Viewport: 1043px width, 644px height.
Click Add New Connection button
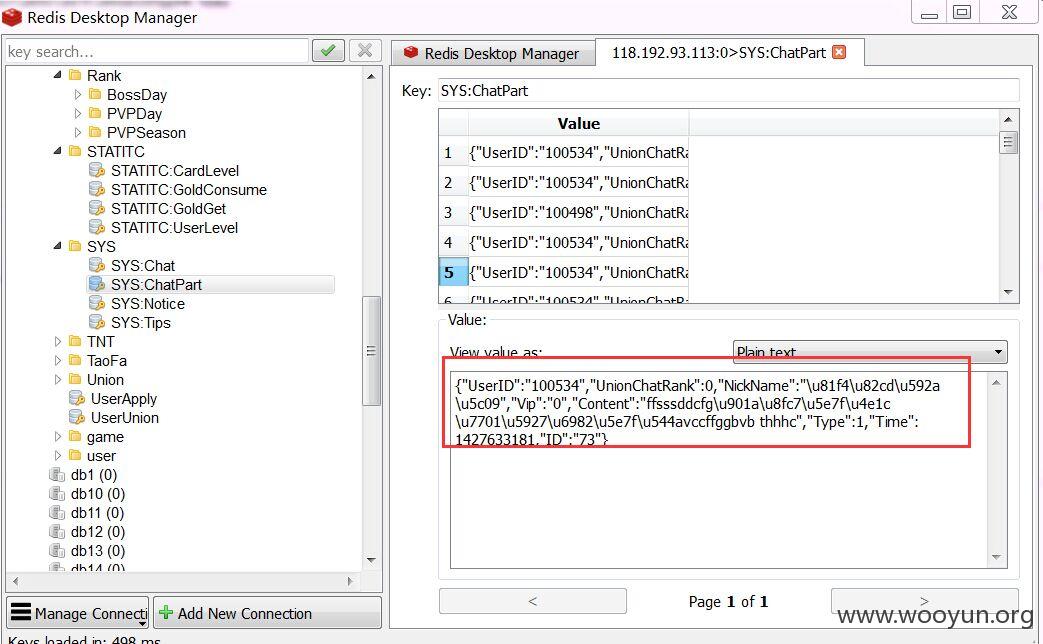(267, 613)
